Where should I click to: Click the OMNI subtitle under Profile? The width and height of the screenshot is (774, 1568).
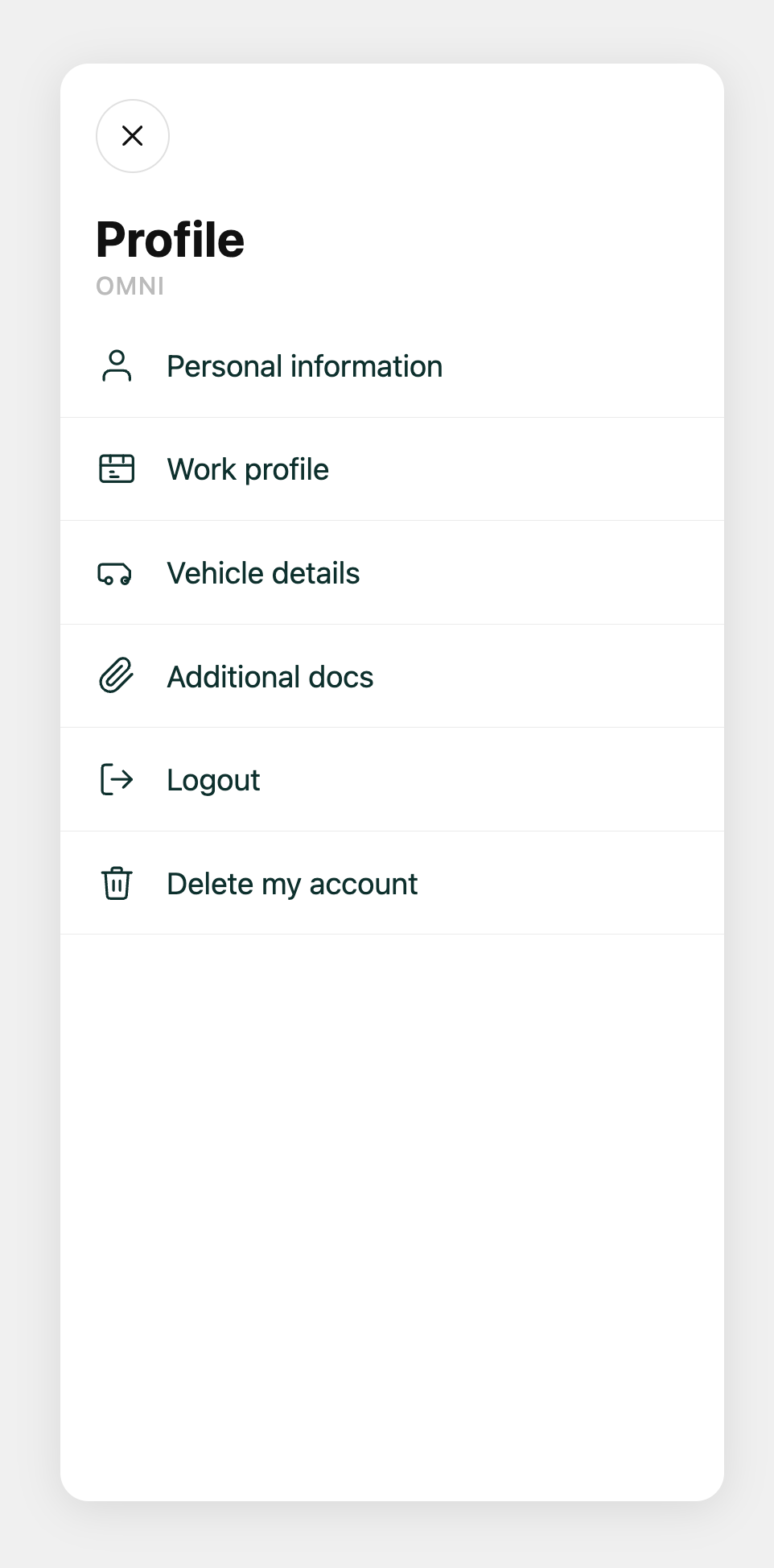pyautogui.click(x=130, y=286)
